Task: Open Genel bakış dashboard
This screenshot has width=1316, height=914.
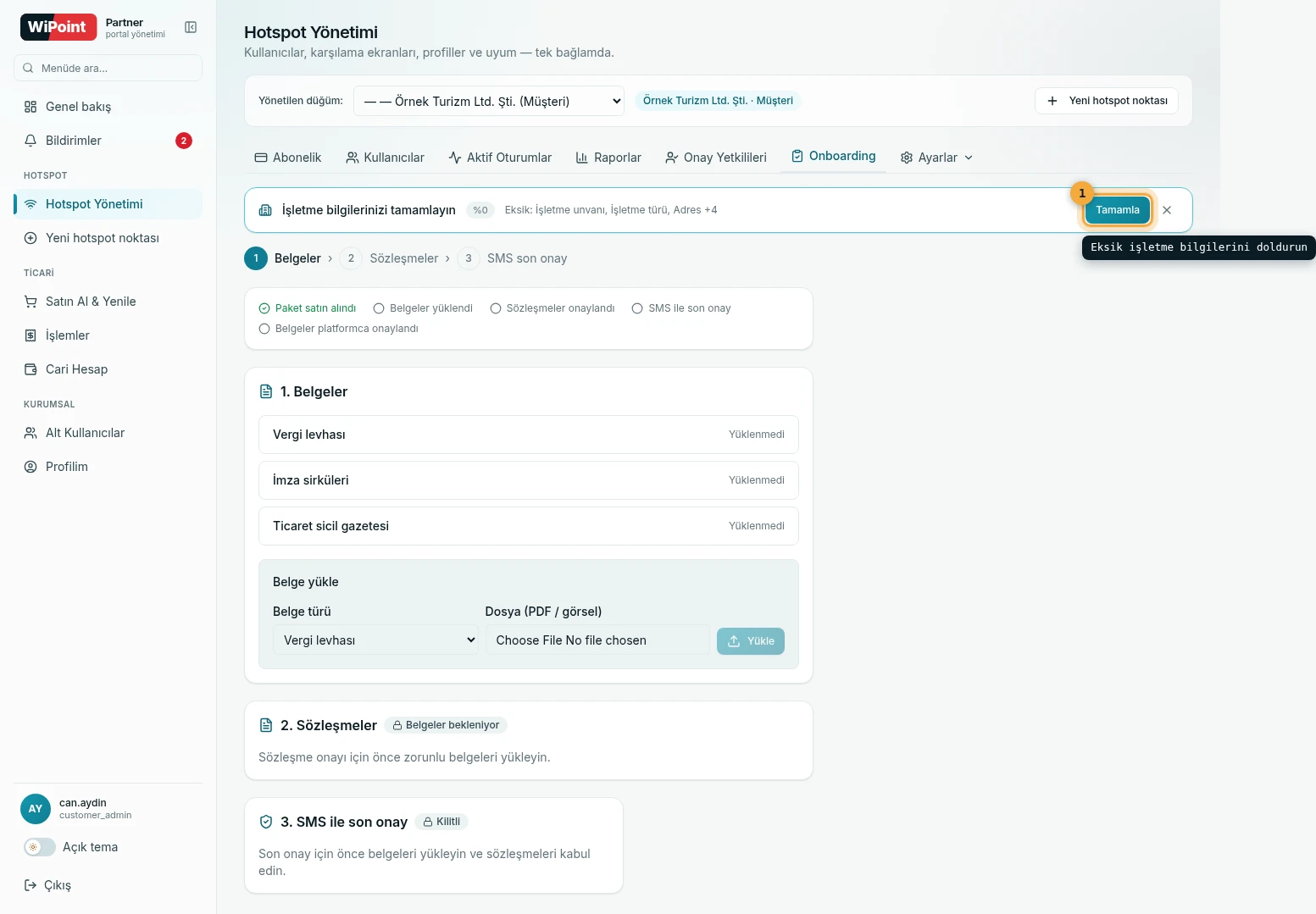Action: point(108,107)
